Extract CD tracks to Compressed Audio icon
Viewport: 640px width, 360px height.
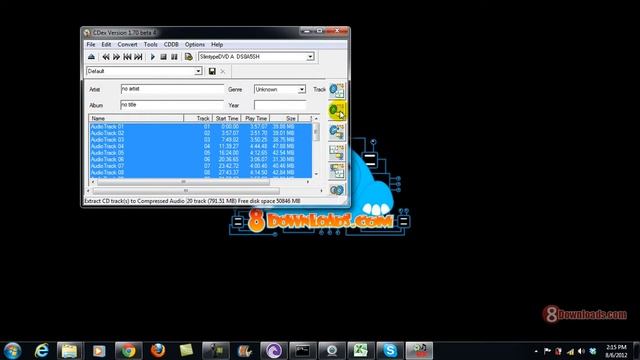337,111
